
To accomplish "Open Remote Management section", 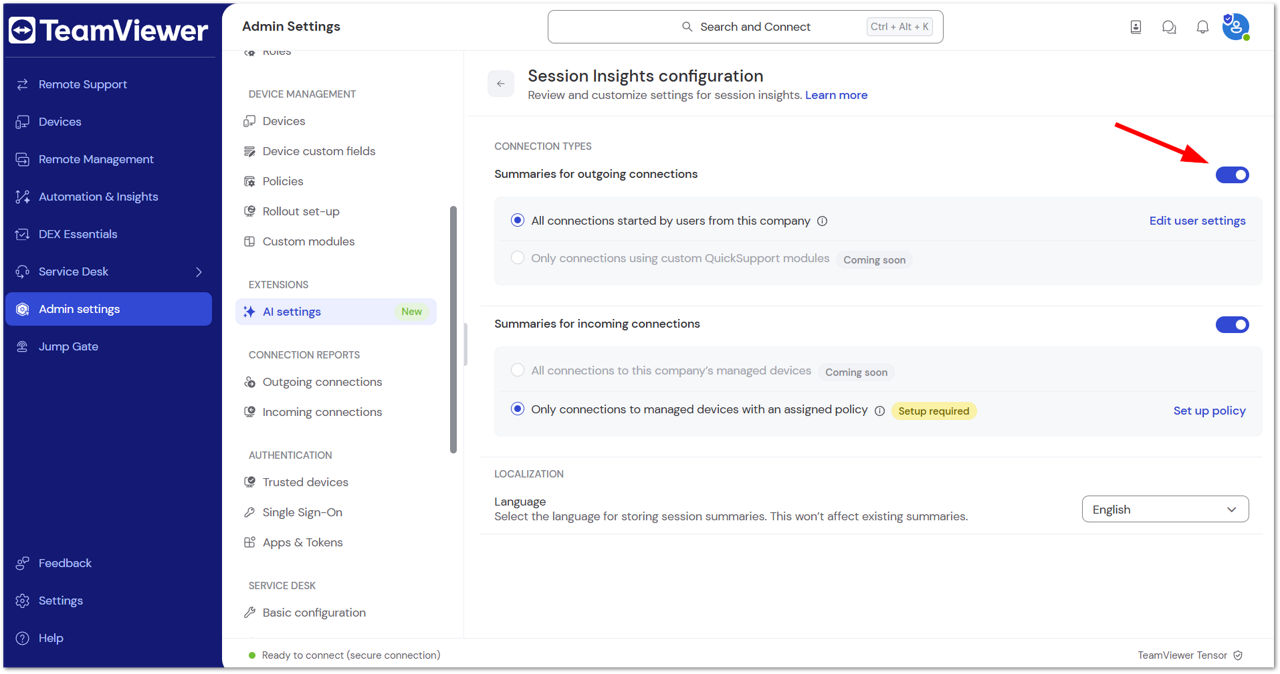I will click(x=108, y=159).
